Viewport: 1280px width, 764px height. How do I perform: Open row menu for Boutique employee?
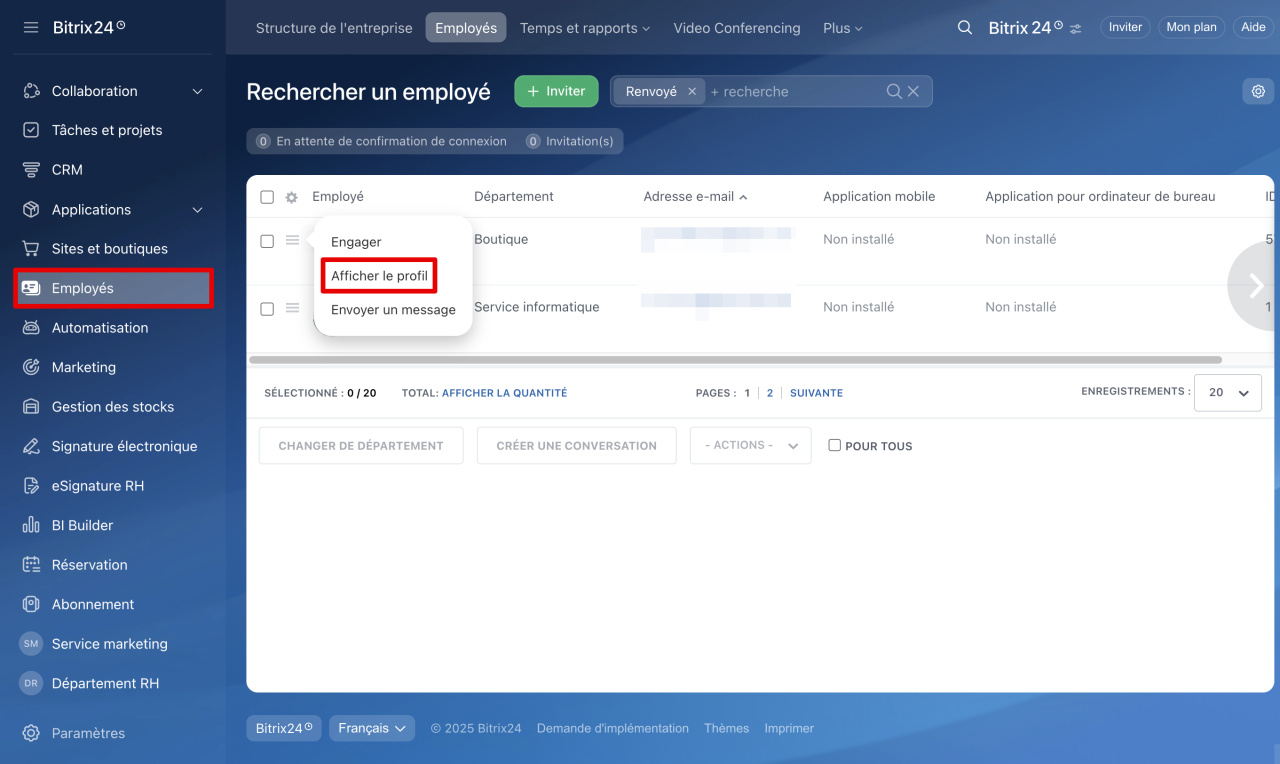tap(292, 240)
